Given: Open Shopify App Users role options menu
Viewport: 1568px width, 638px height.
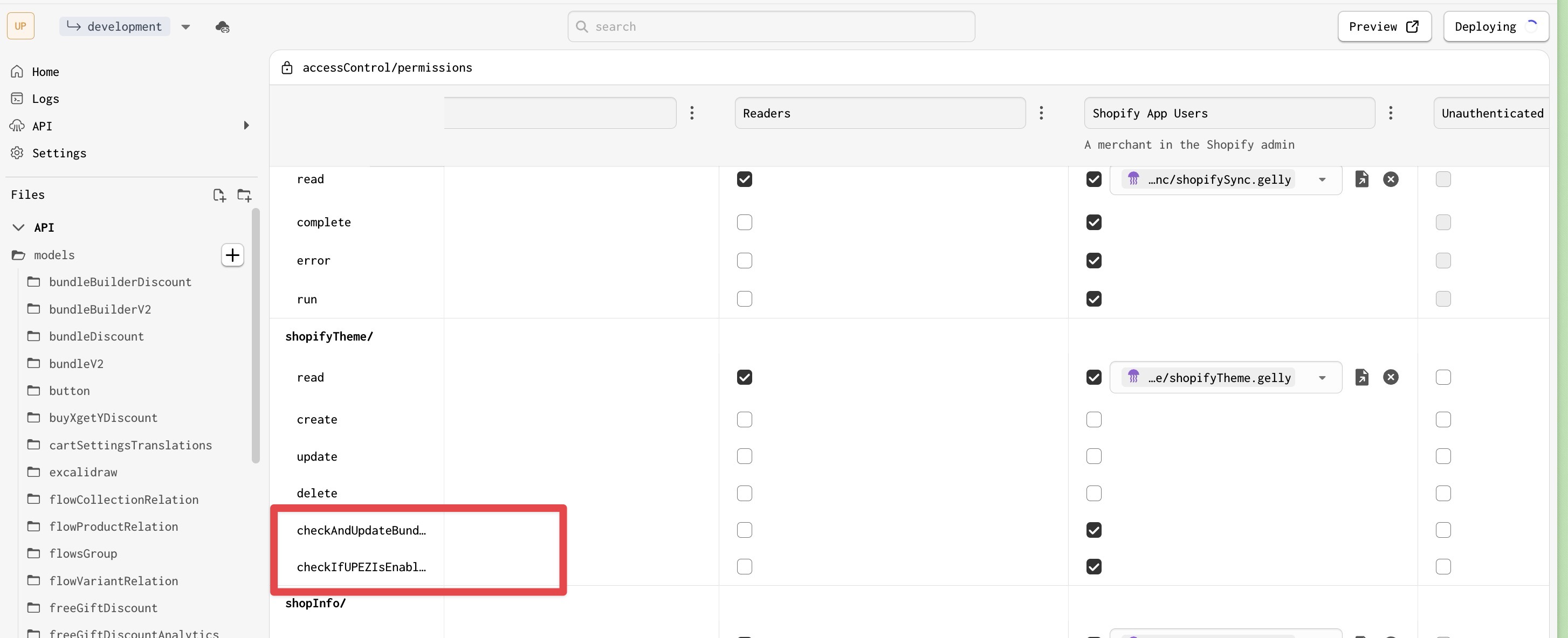Looking at the screenshot, I should (1390, 113).
